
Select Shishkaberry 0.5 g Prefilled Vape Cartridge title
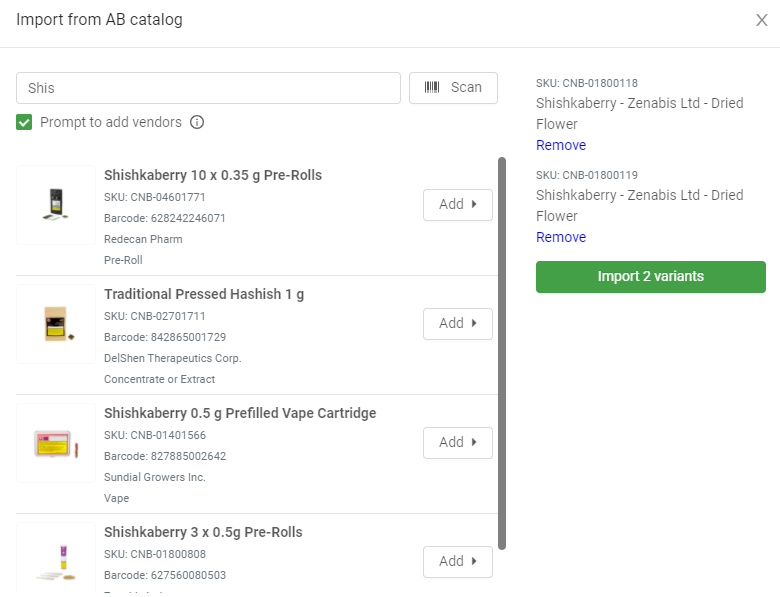(240, 413)
